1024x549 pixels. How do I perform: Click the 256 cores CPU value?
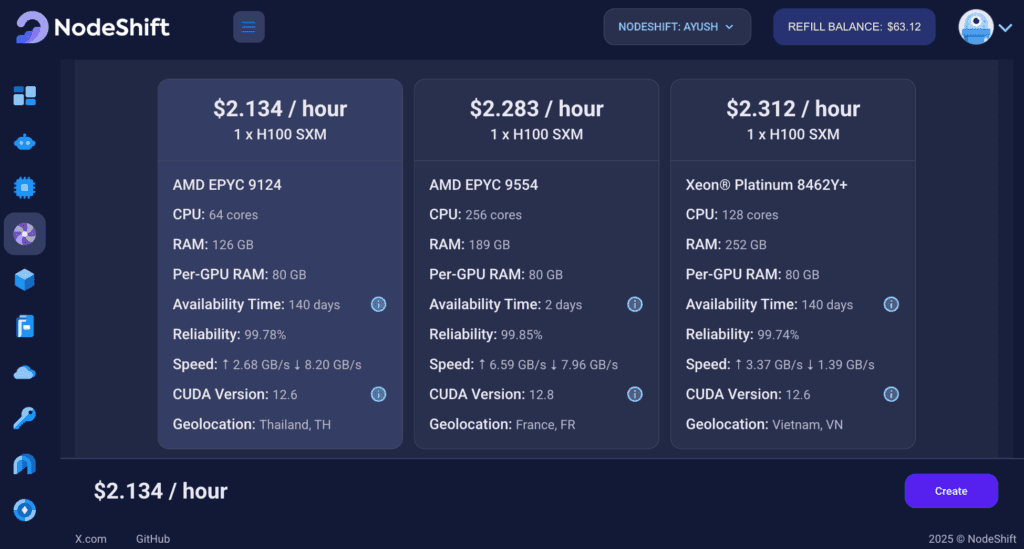[x=493, y=215]
